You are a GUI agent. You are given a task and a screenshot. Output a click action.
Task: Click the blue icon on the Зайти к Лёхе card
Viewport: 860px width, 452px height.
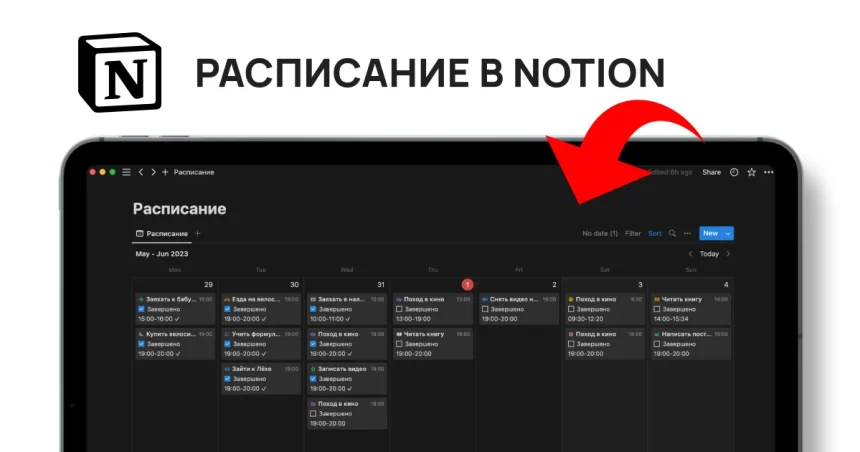227,369
